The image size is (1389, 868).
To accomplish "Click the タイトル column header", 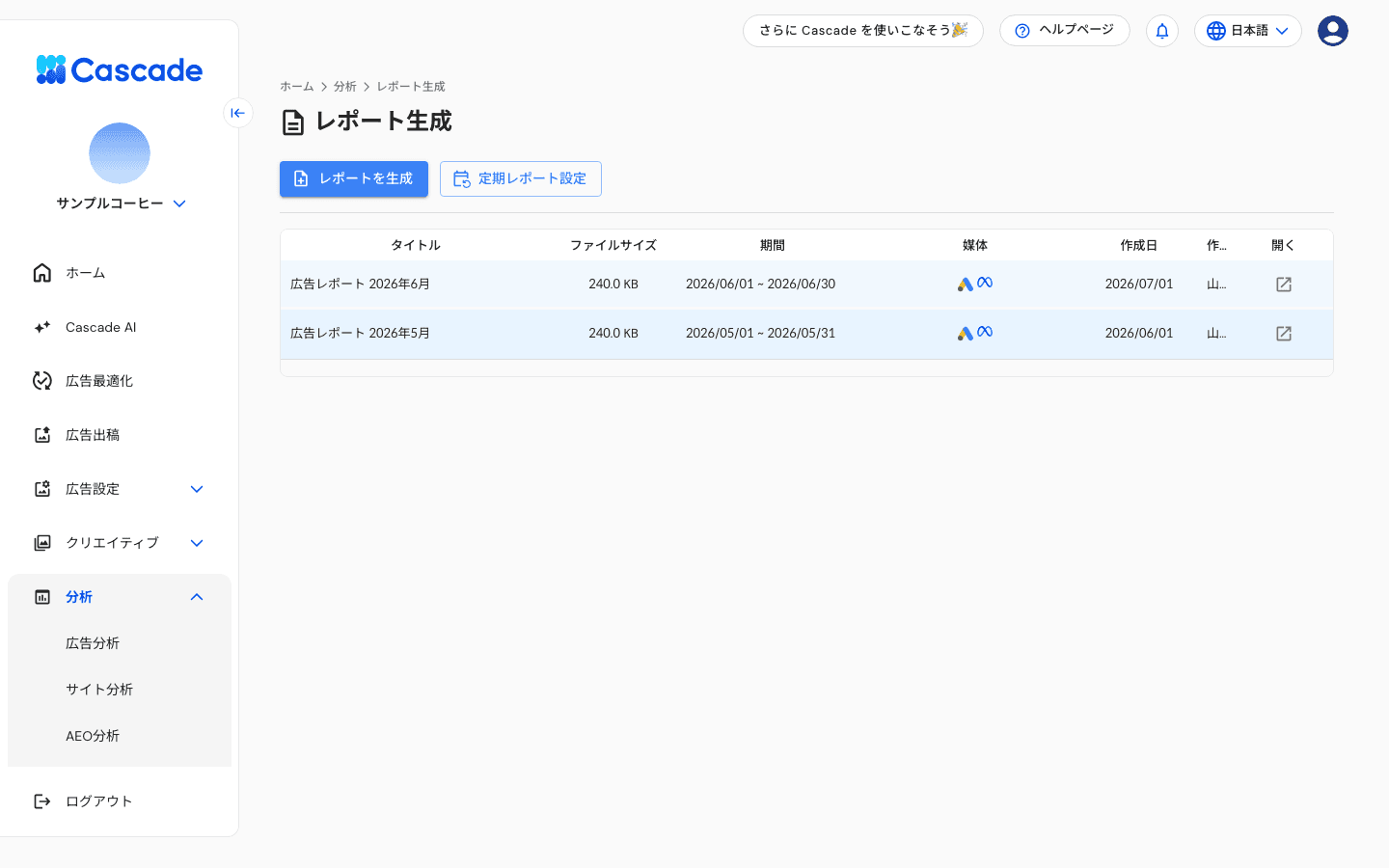I will (416, 245).
